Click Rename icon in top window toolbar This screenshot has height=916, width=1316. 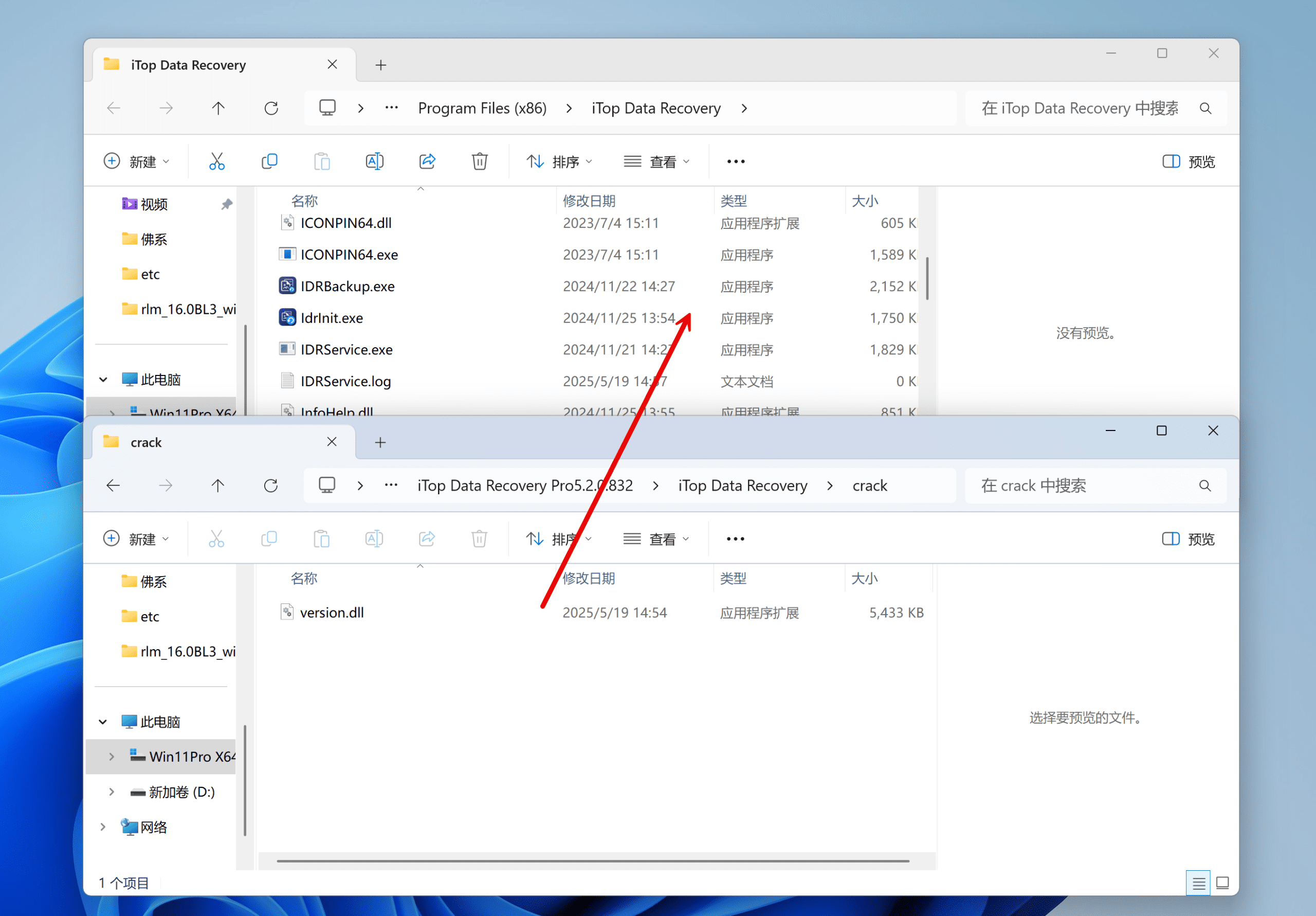[x=374, y=161]
